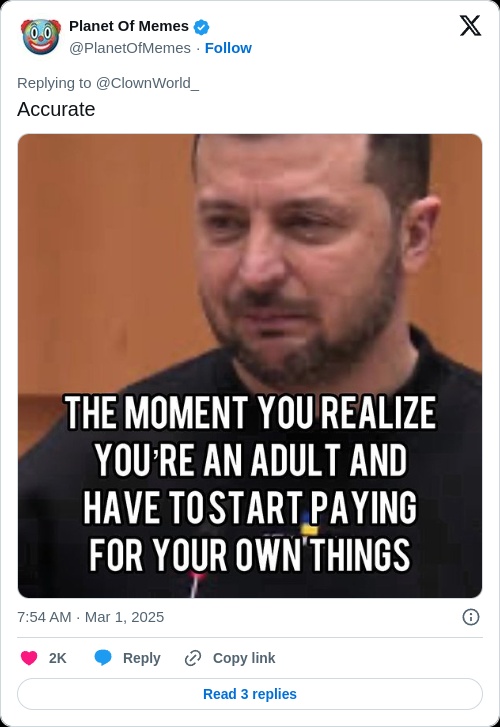
Task: Click the 7:54 AM Mar 1, 2025 timestamp
Action: click(x=90, y=617)
